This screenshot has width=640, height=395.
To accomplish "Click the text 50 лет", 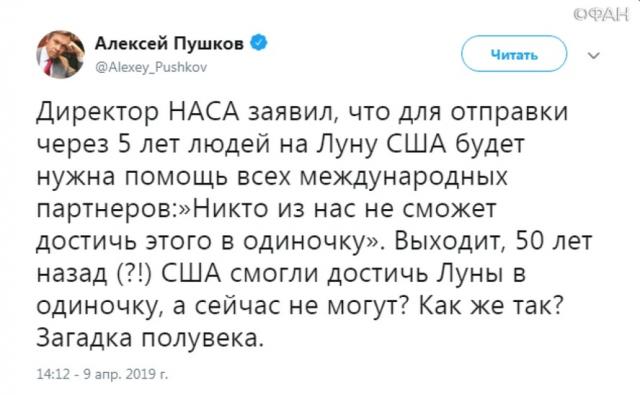I will click(x=554, y=242).
